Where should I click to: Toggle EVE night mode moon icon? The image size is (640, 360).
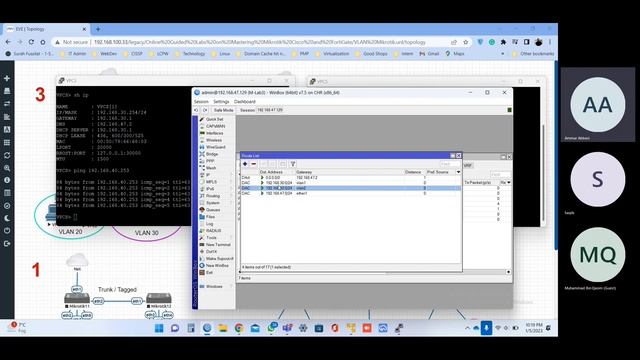[x=7, y=218]
